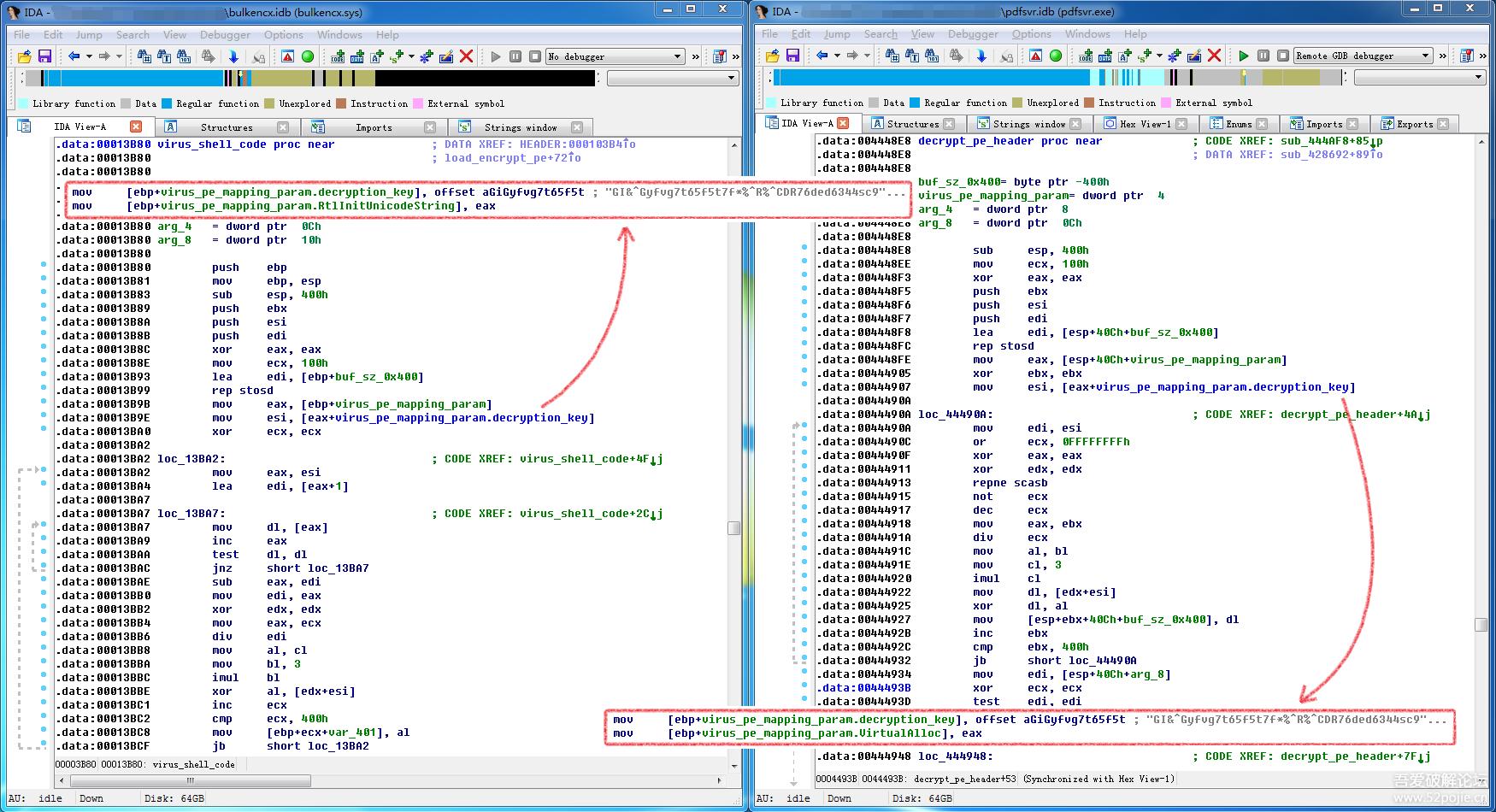Image resolution: width=1496 pixels, height=812 pixels.
Task: Click the horizontal scrollbar thumb in bulkencx disassembly view
Action: (x=190, y=780)
